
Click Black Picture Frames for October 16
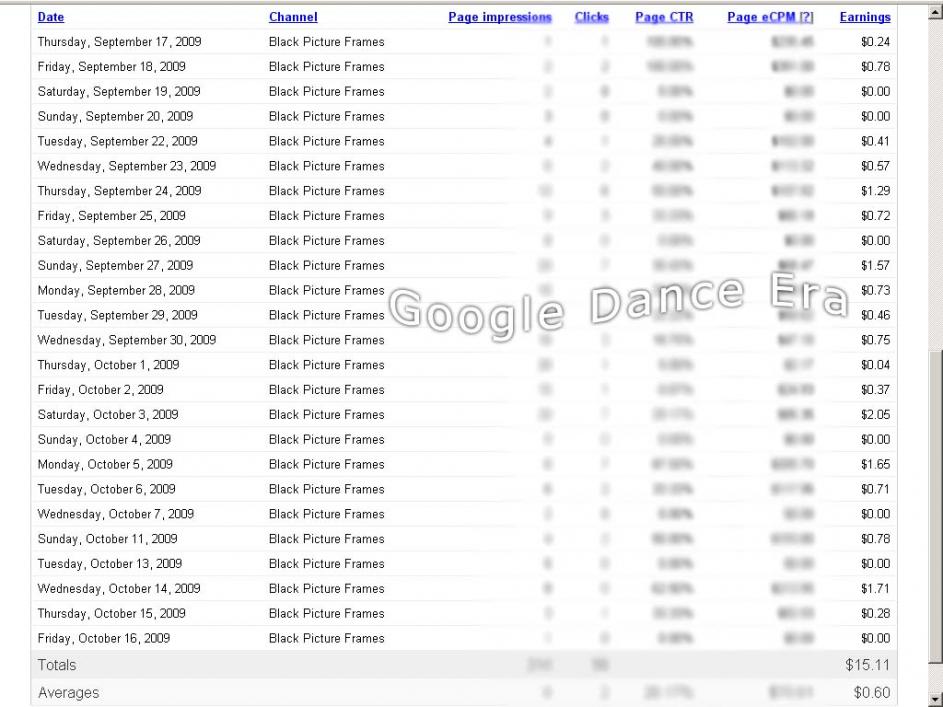click(327, 638)
